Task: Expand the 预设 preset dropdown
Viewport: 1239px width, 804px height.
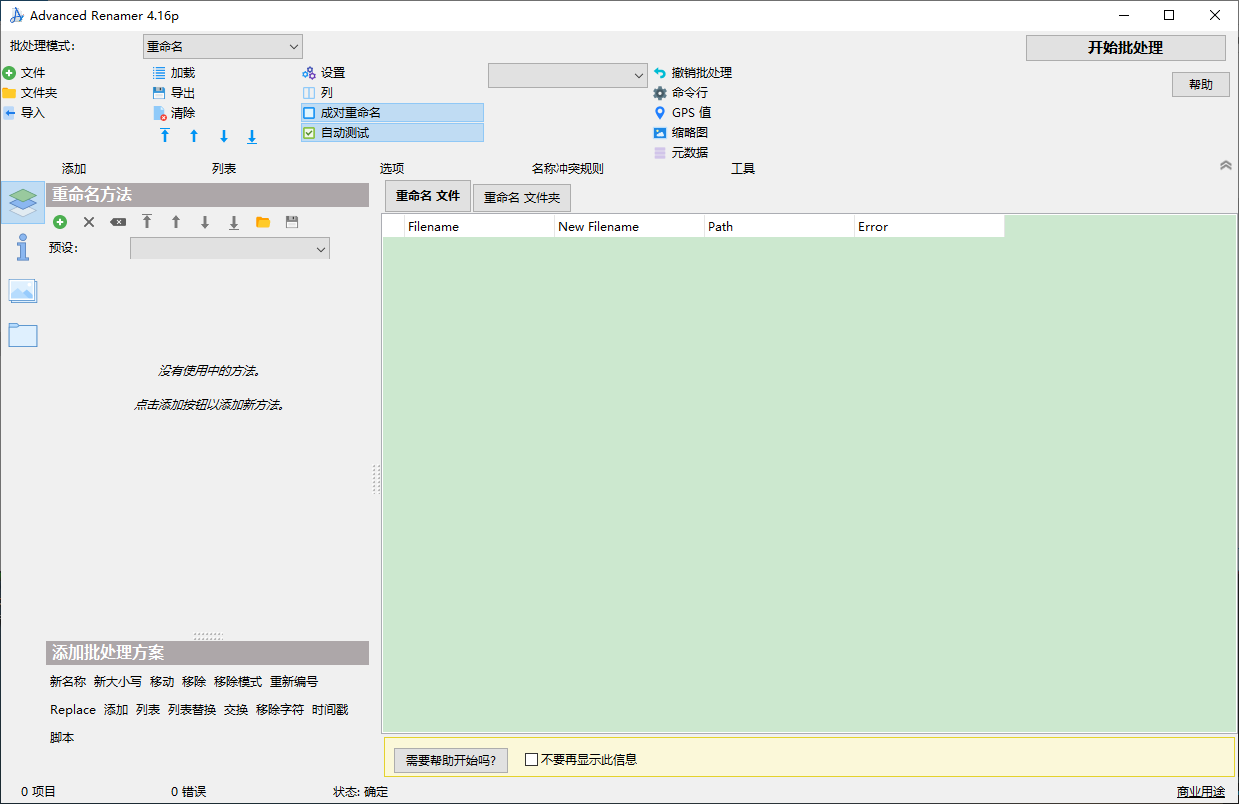Action: coord(229,249)
